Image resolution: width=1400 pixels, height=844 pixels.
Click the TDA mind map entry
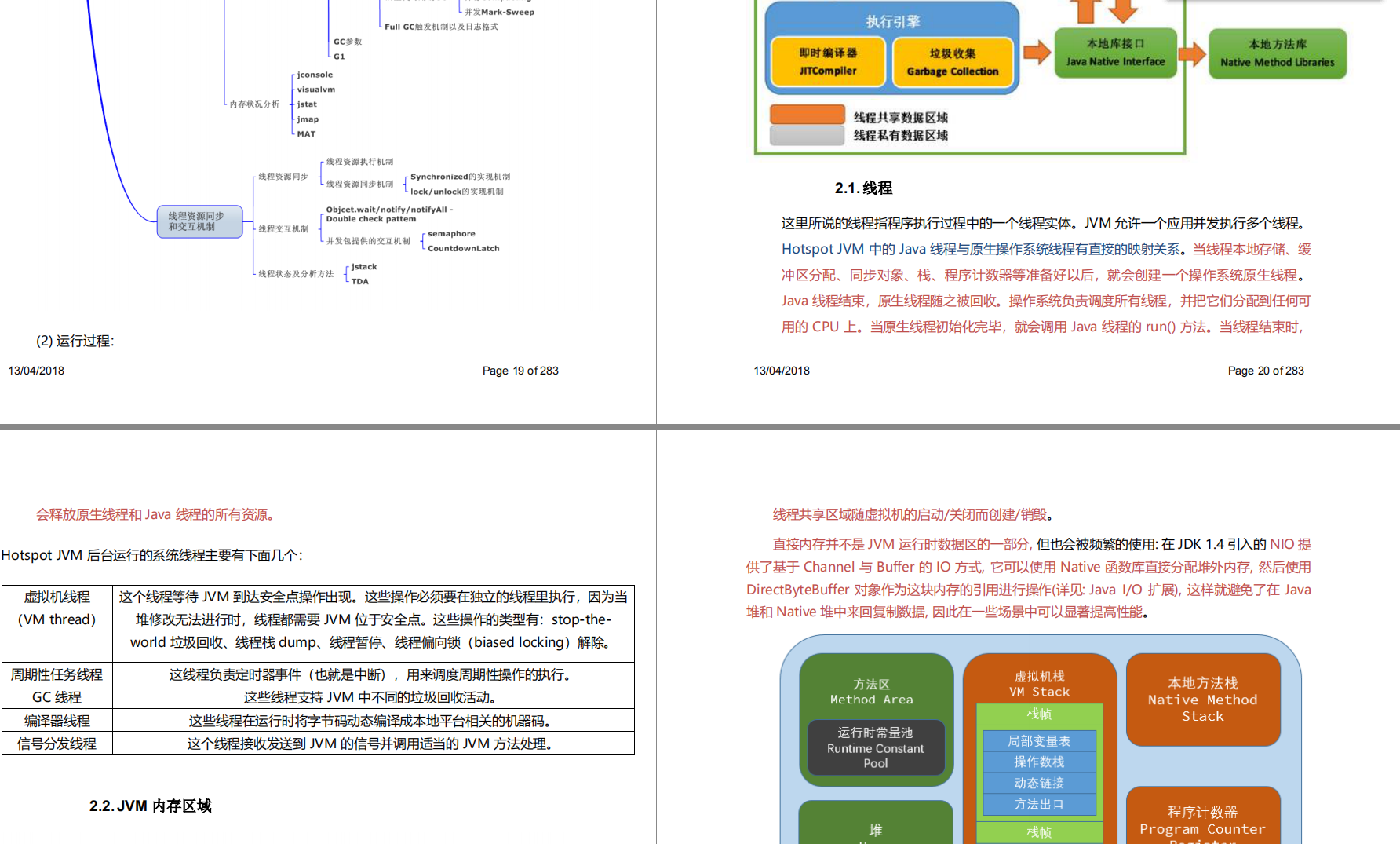click(x=359, y=282)
